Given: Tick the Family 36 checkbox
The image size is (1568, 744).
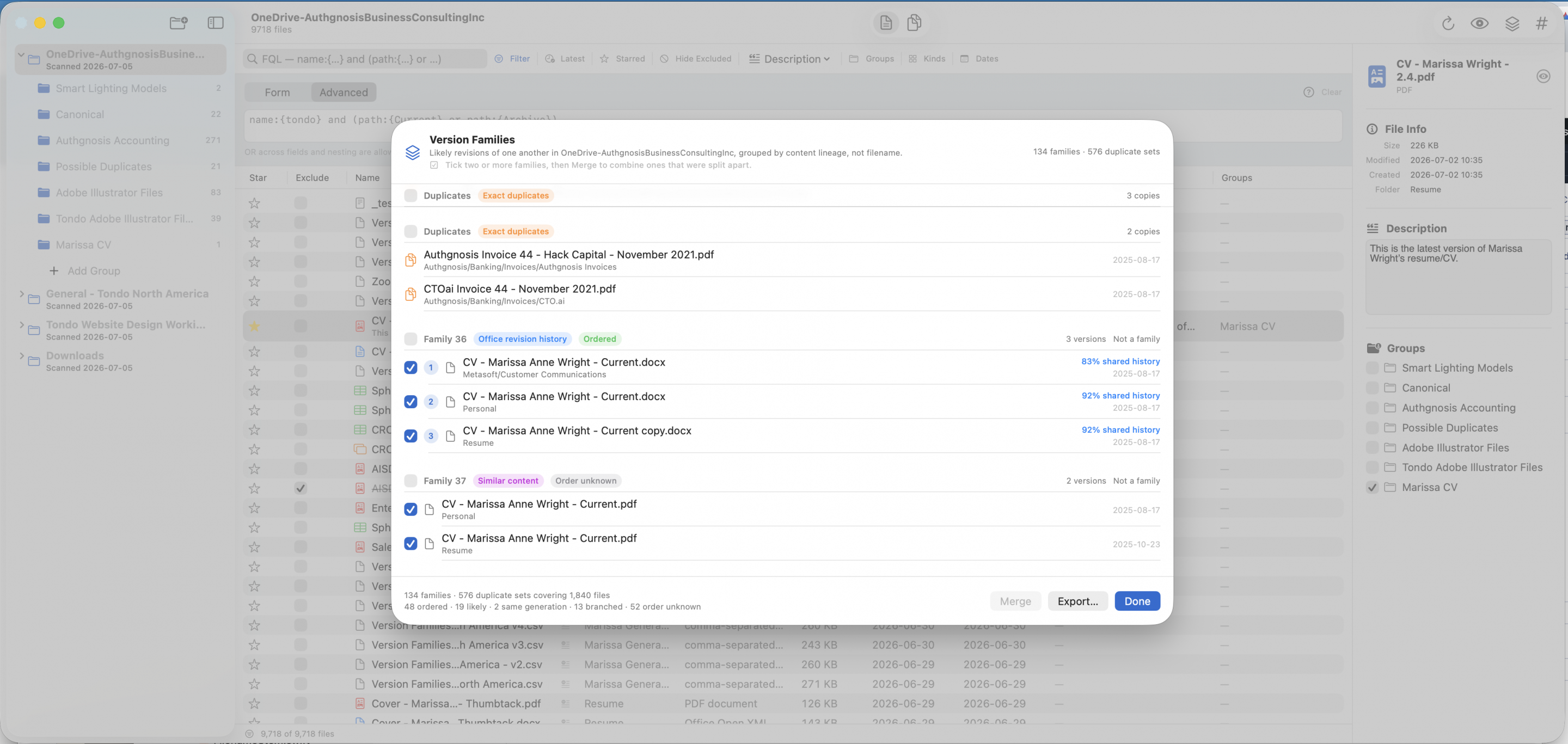Looking at the screenshot, I should 411,340.
